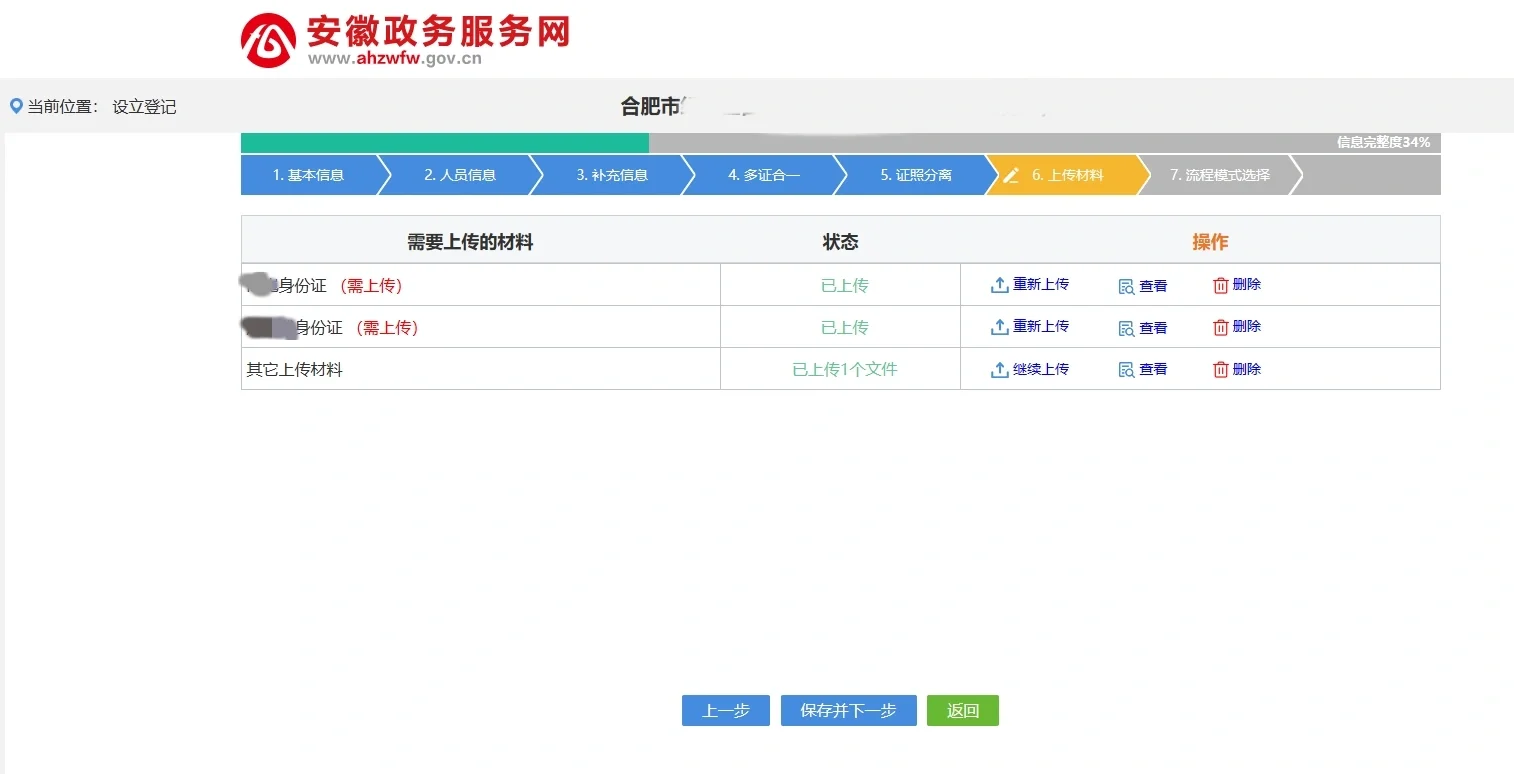This screenshot has width=1514, height=774.
Task: Click view icon in first ID card row
Action: pyautogui.click(x=1126, y=286)
